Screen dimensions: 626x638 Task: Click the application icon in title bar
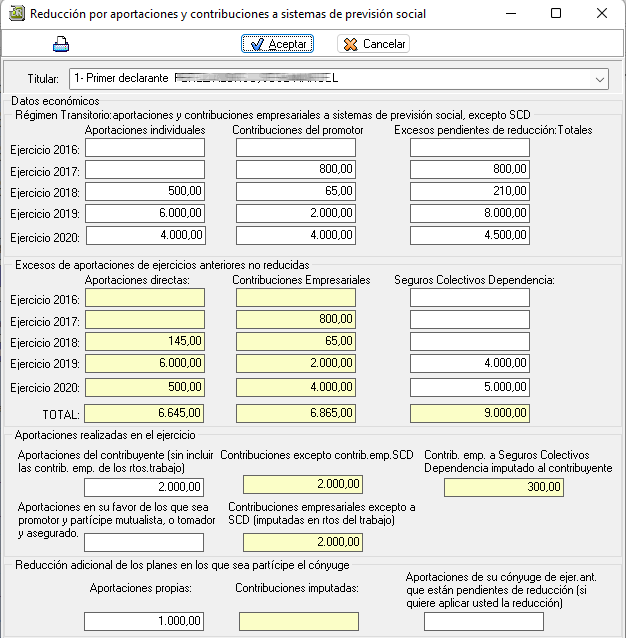click(x=17, y=13)
